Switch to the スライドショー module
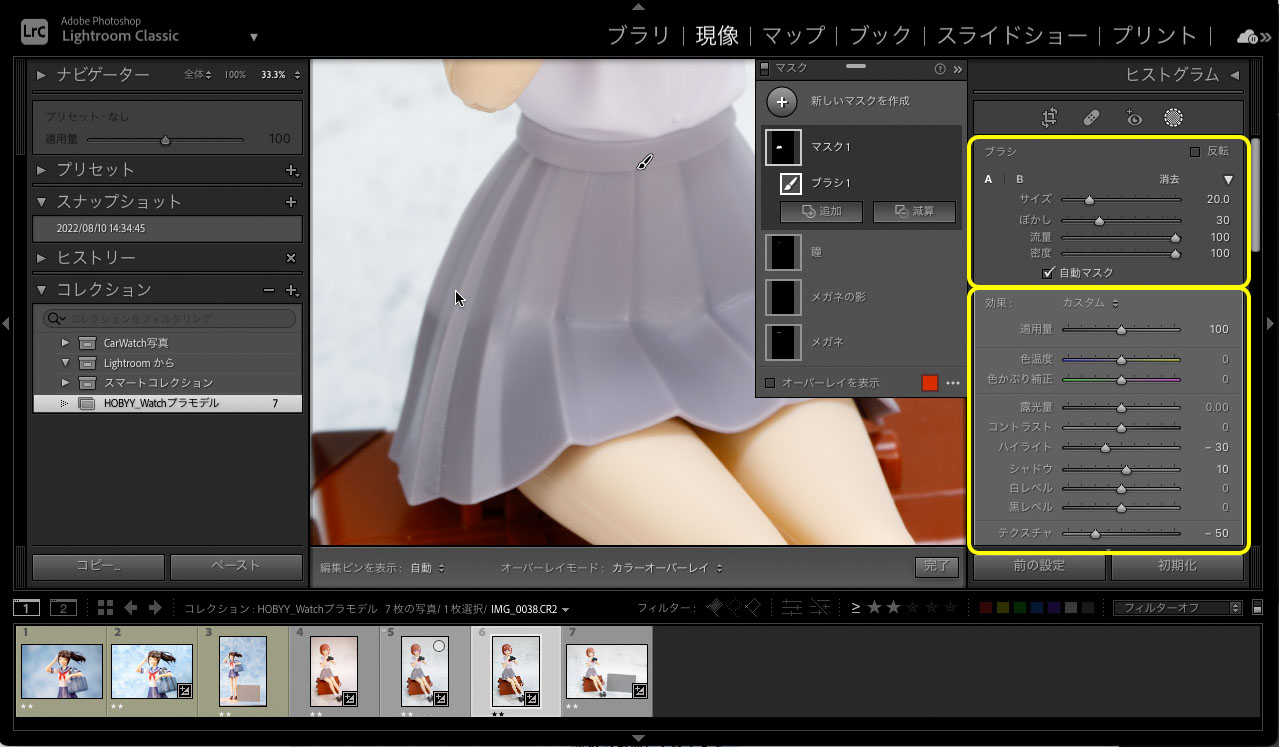The image size is (1279, 747). pos(1012,36)
